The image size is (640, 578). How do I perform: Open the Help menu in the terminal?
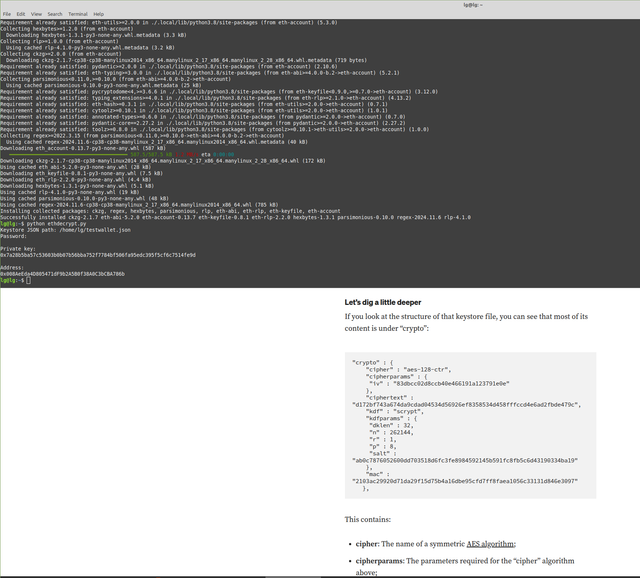pos(98,14)
